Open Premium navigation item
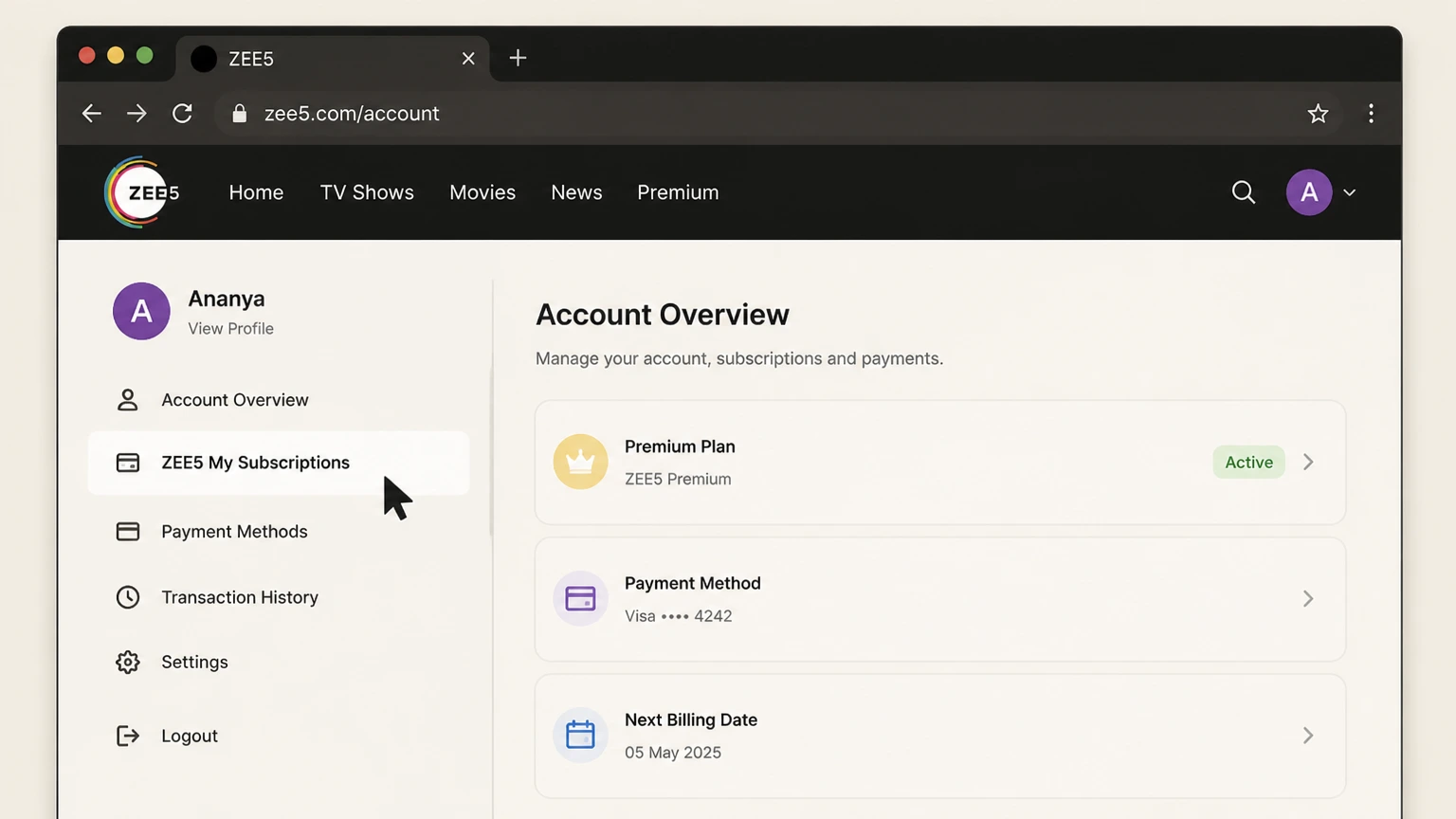1456x819 pixels. pos(678,192)
